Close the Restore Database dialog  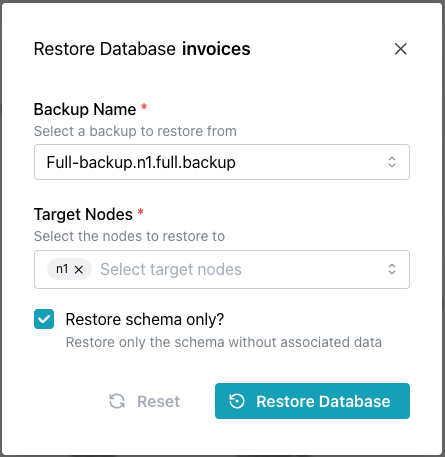point(400,49)
